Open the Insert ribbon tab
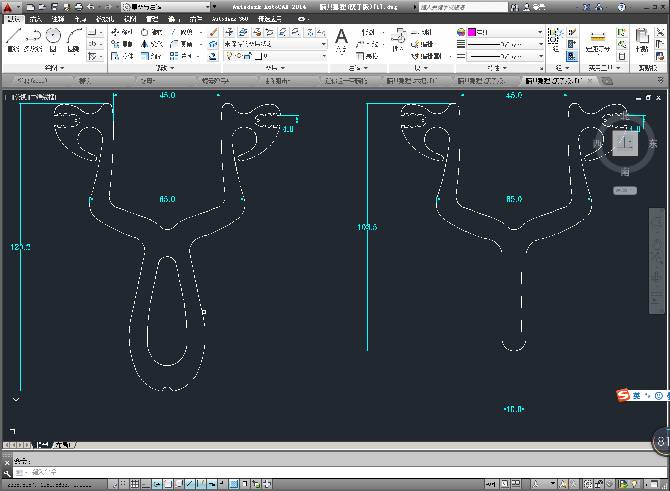The height and width of the screenshot is (491, 670). coord(35,19)
